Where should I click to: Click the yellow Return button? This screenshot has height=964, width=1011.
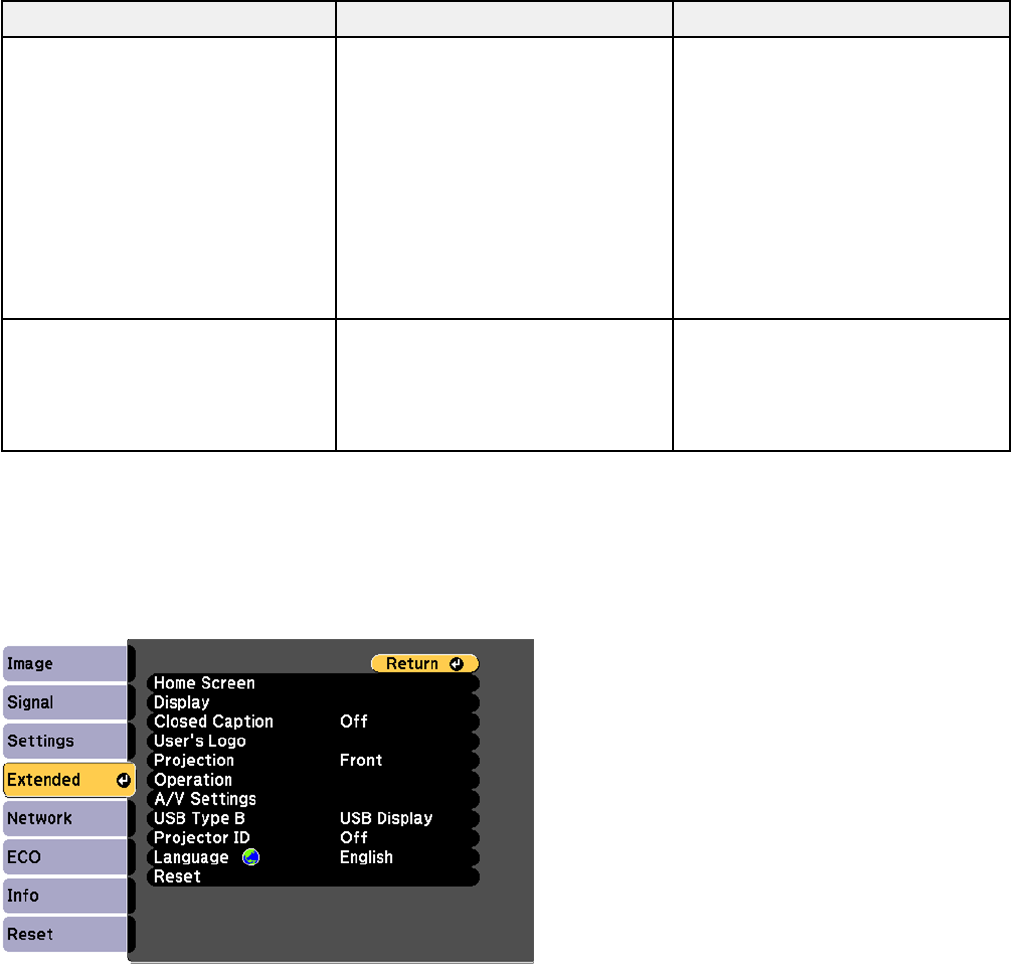425,664
